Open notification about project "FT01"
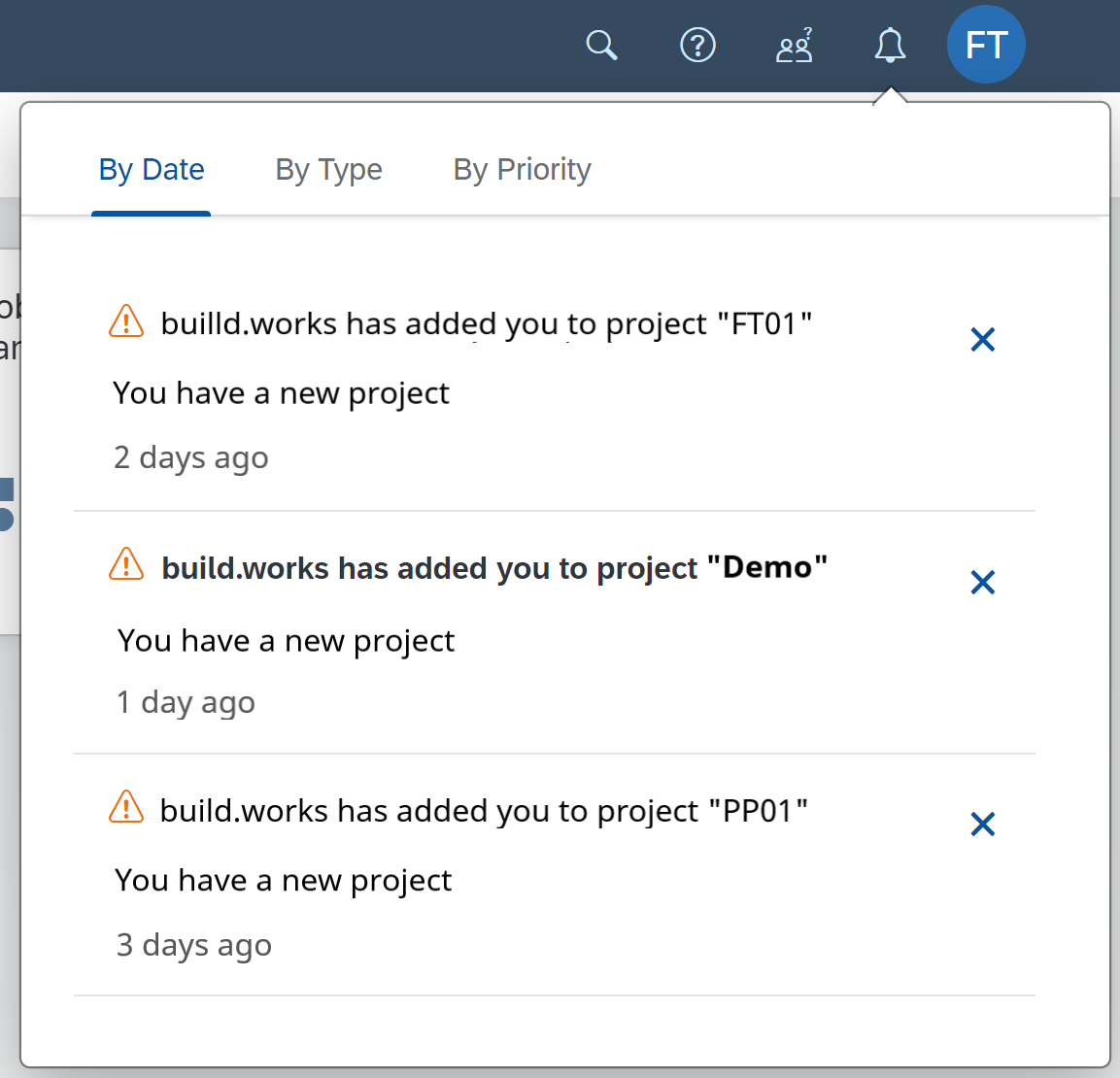Screen dimensions: 1120x1078 [x=487, y=324]
